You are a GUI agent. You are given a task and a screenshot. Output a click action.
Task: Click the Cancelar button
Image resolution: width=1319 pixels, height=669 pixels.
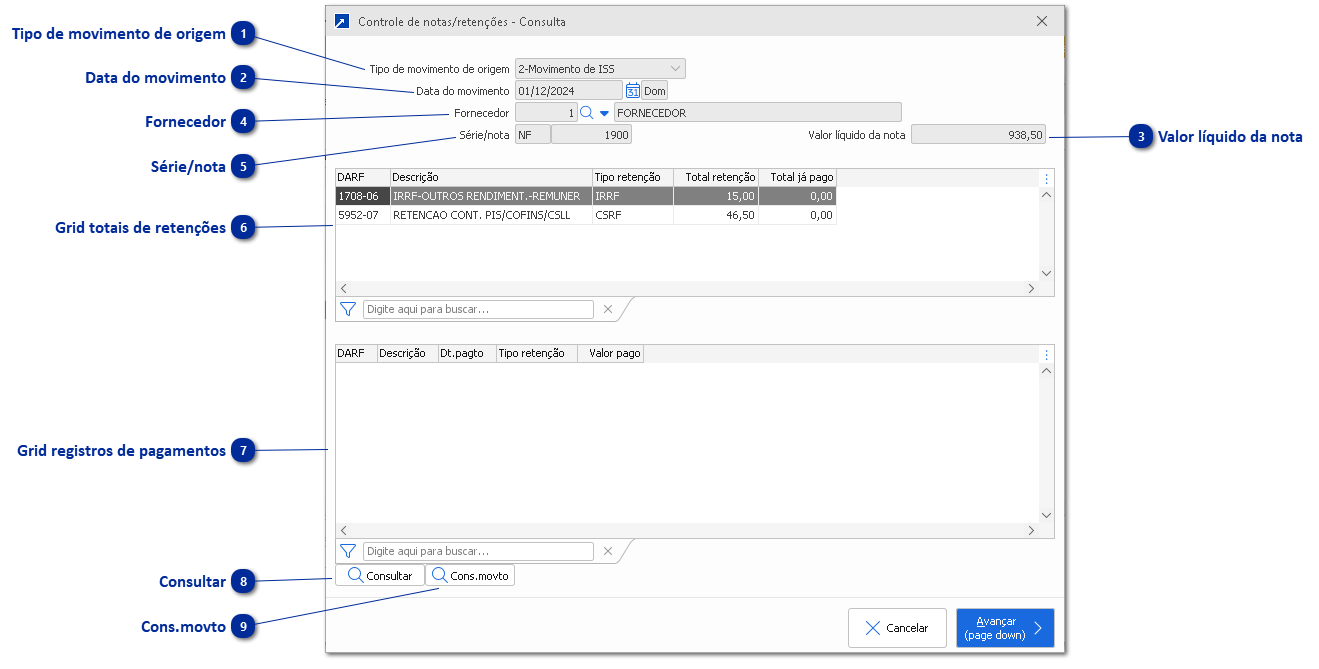pos(897,628)
